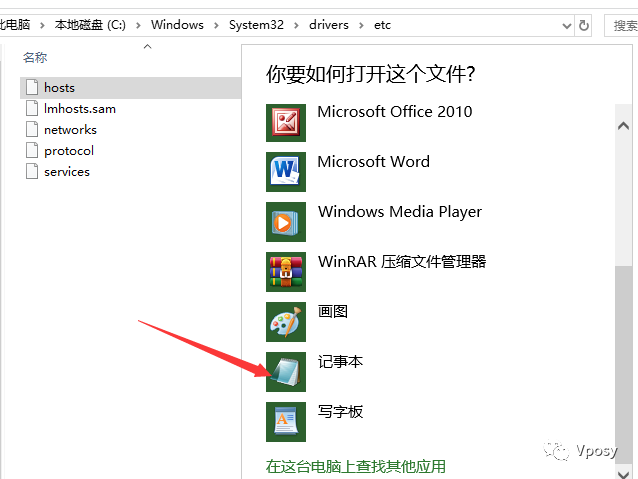Viewport: 638px width, 479px height.
Task: Select the Windows Media Player icon
Action: (286, 222)
